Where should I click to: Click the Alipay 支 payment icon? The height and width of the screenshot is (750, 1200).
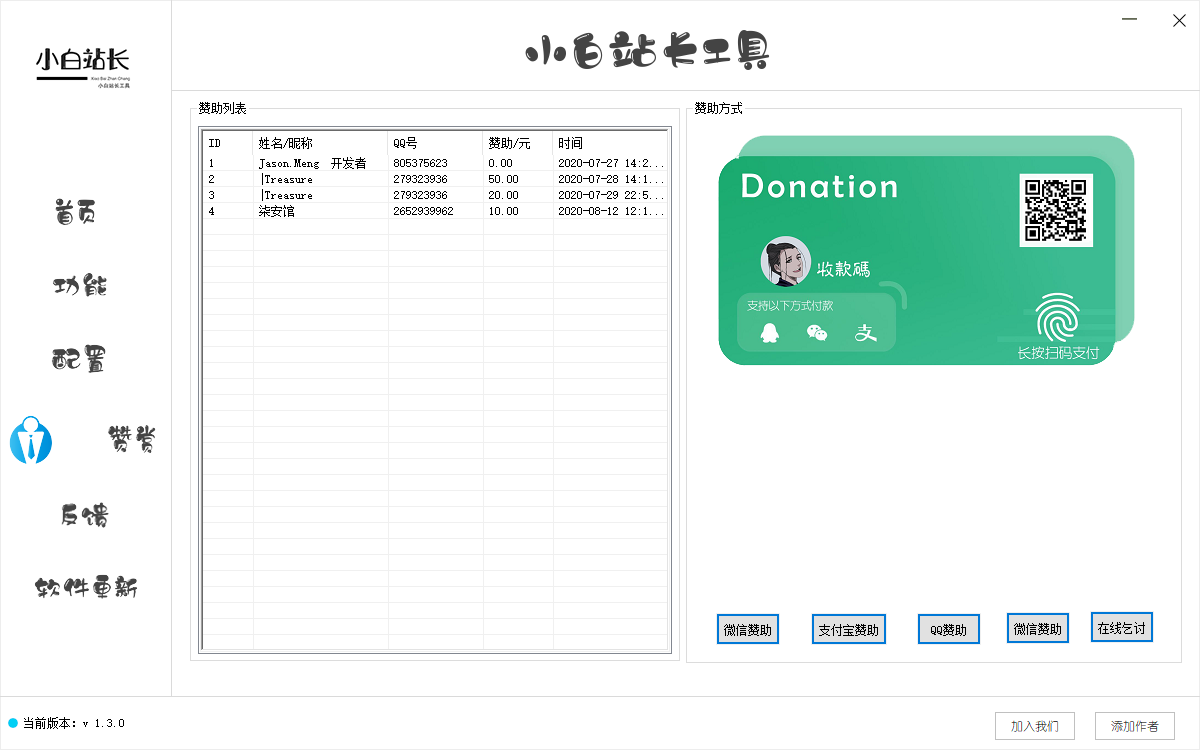click(x=865, y=333)
